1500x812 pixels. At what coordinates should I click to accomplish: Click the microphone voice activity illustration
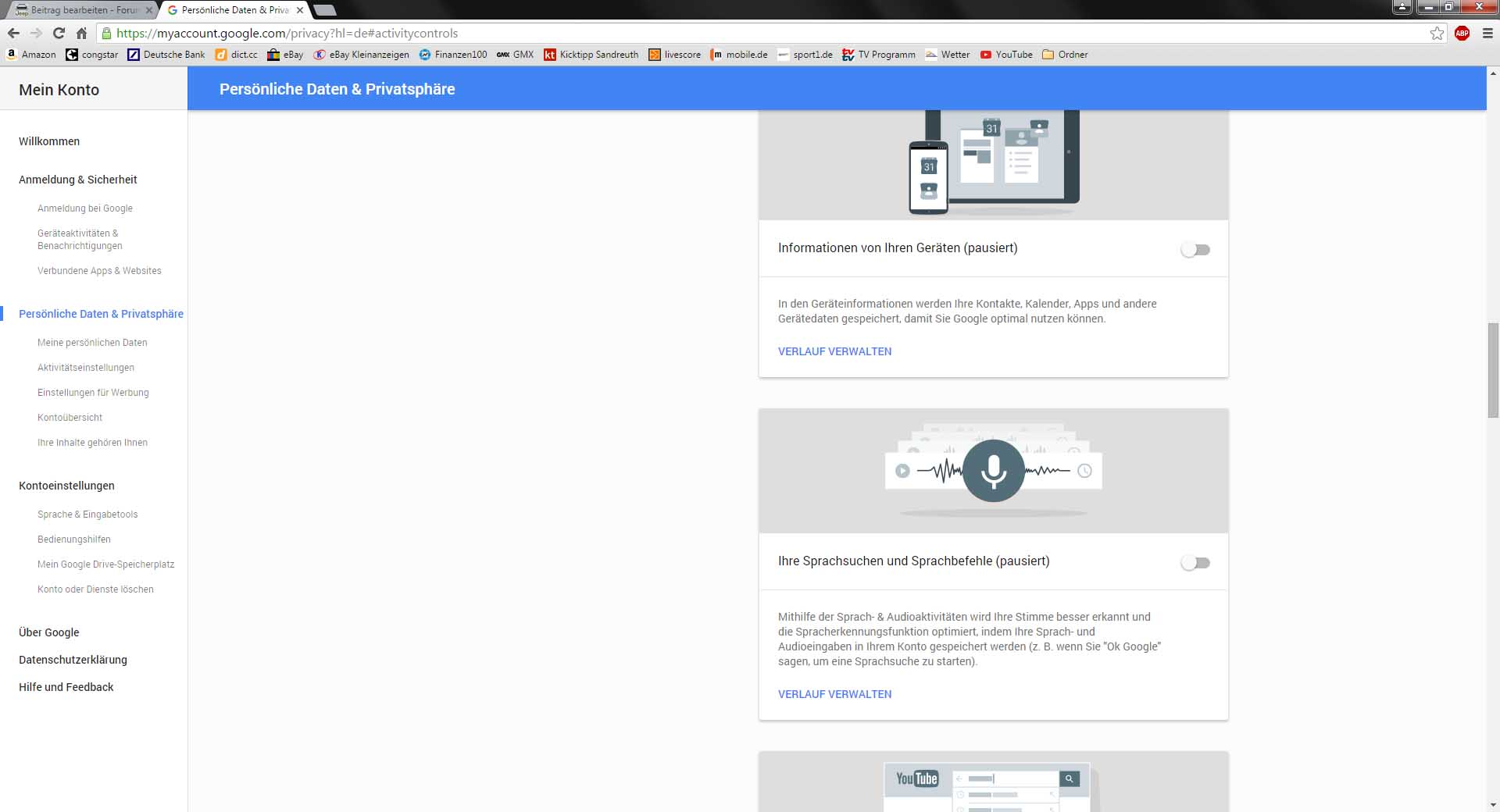point(993,471)
